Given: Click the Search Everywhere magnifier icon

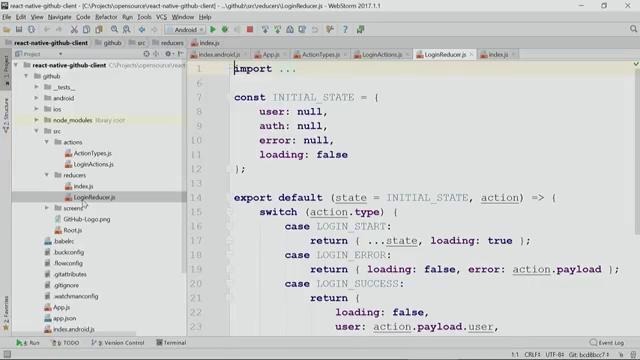Looking at the screenshot, I should click(x=633, y=29).
